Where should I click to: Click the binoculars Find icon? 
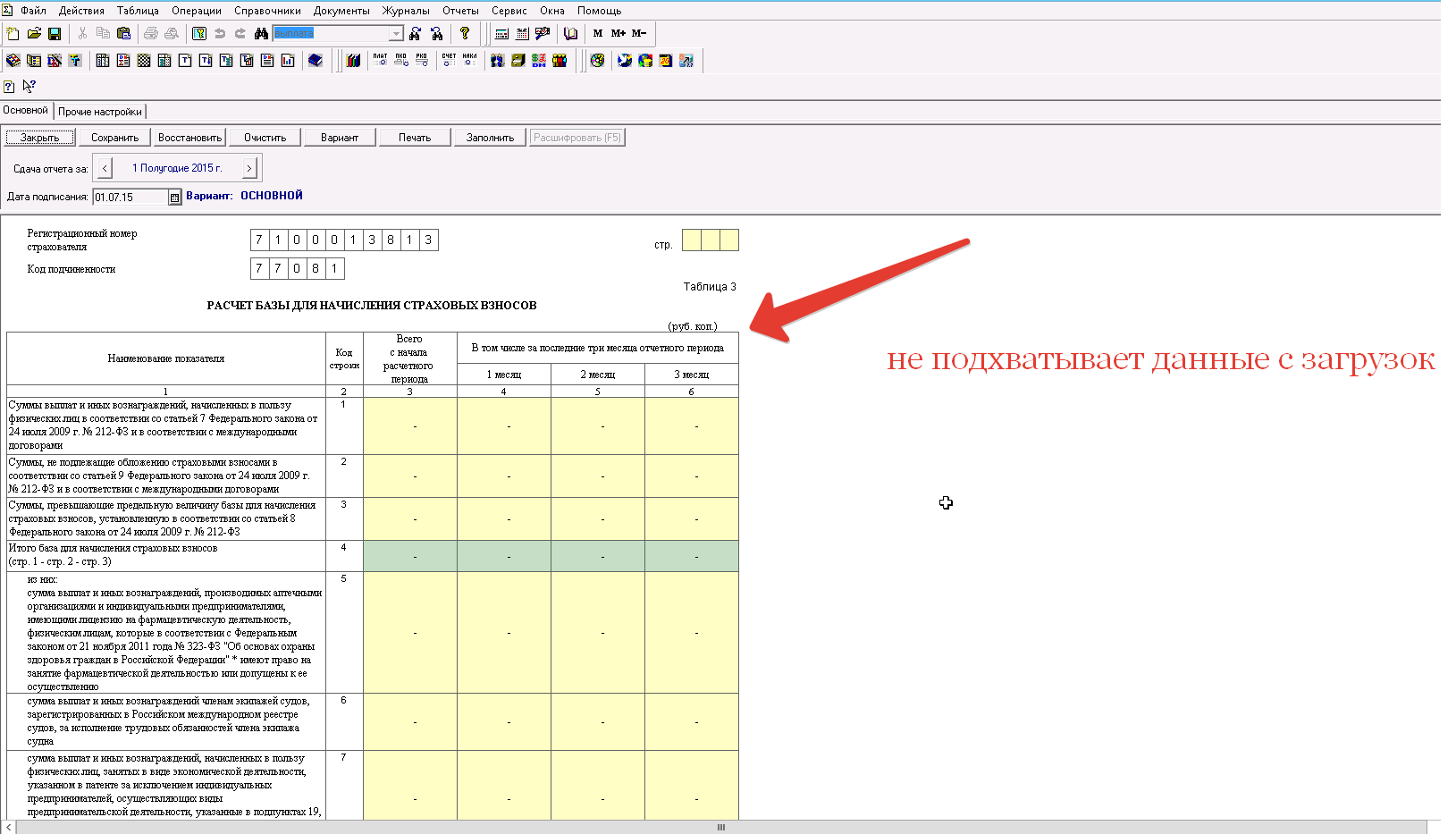pos(261,34)
